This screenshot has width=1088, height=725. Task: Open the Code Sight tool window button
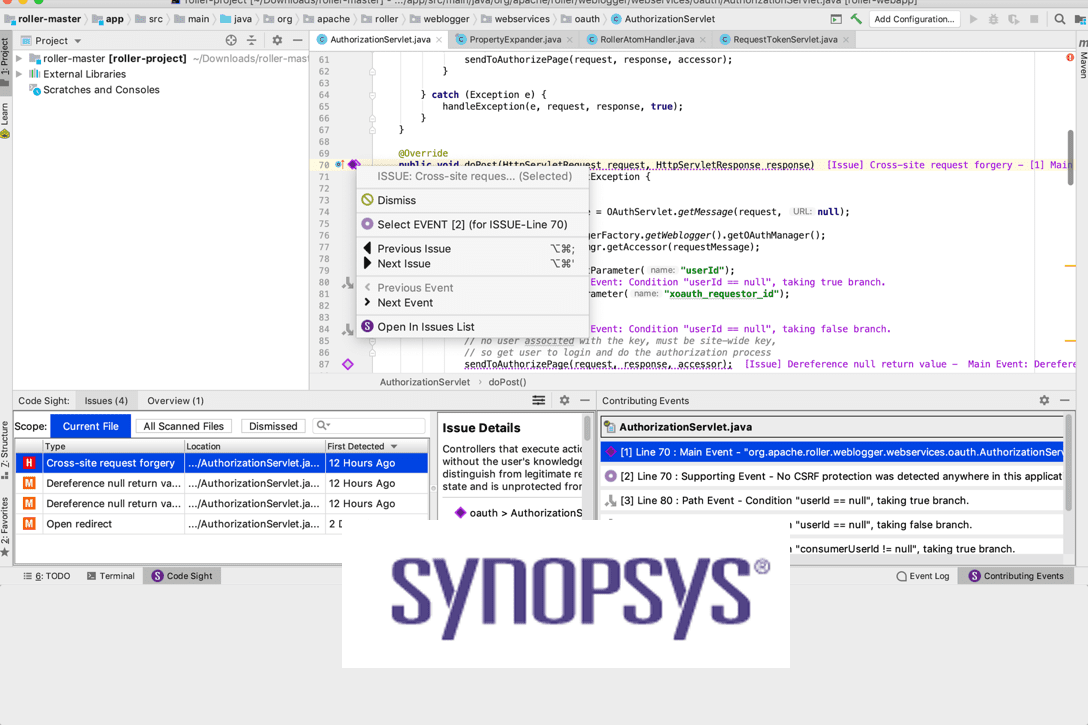coord(182,576)
